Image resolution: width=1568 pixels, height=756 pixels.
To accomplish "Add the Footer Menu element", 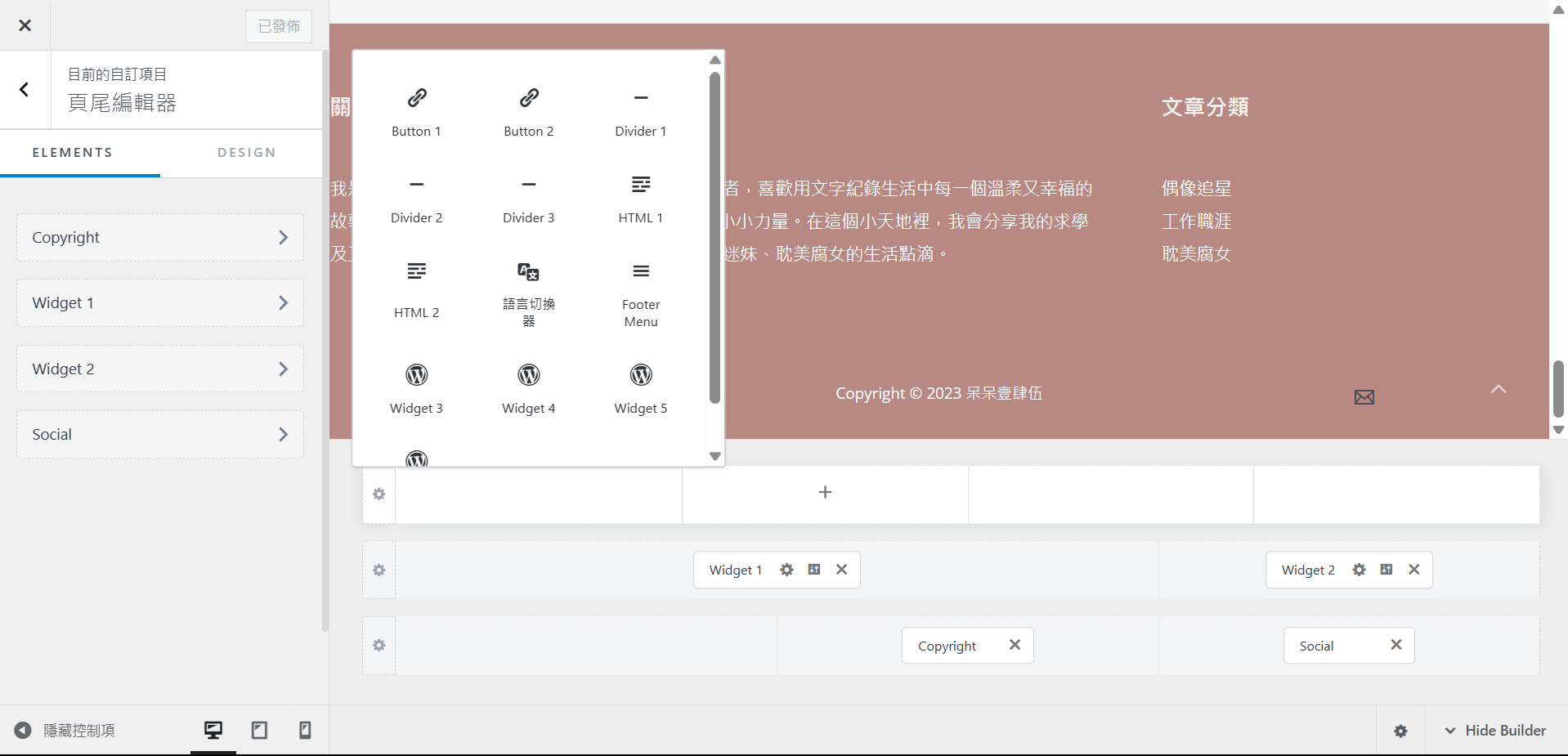I will 640,294.
